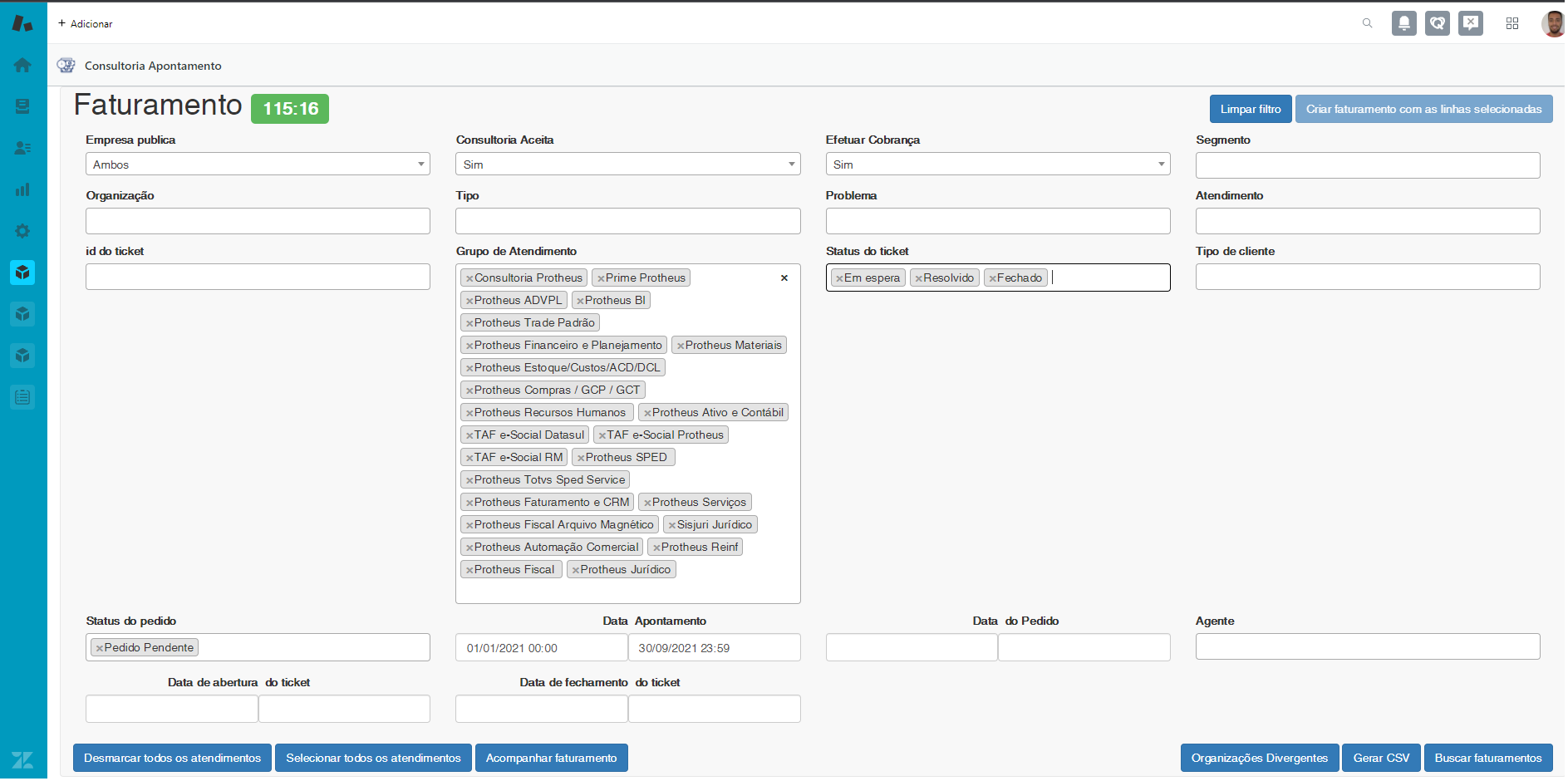Expand the Efetuar Cobrança dropdown
This screenshot has width=1568, height=781.
coord(997,165)
